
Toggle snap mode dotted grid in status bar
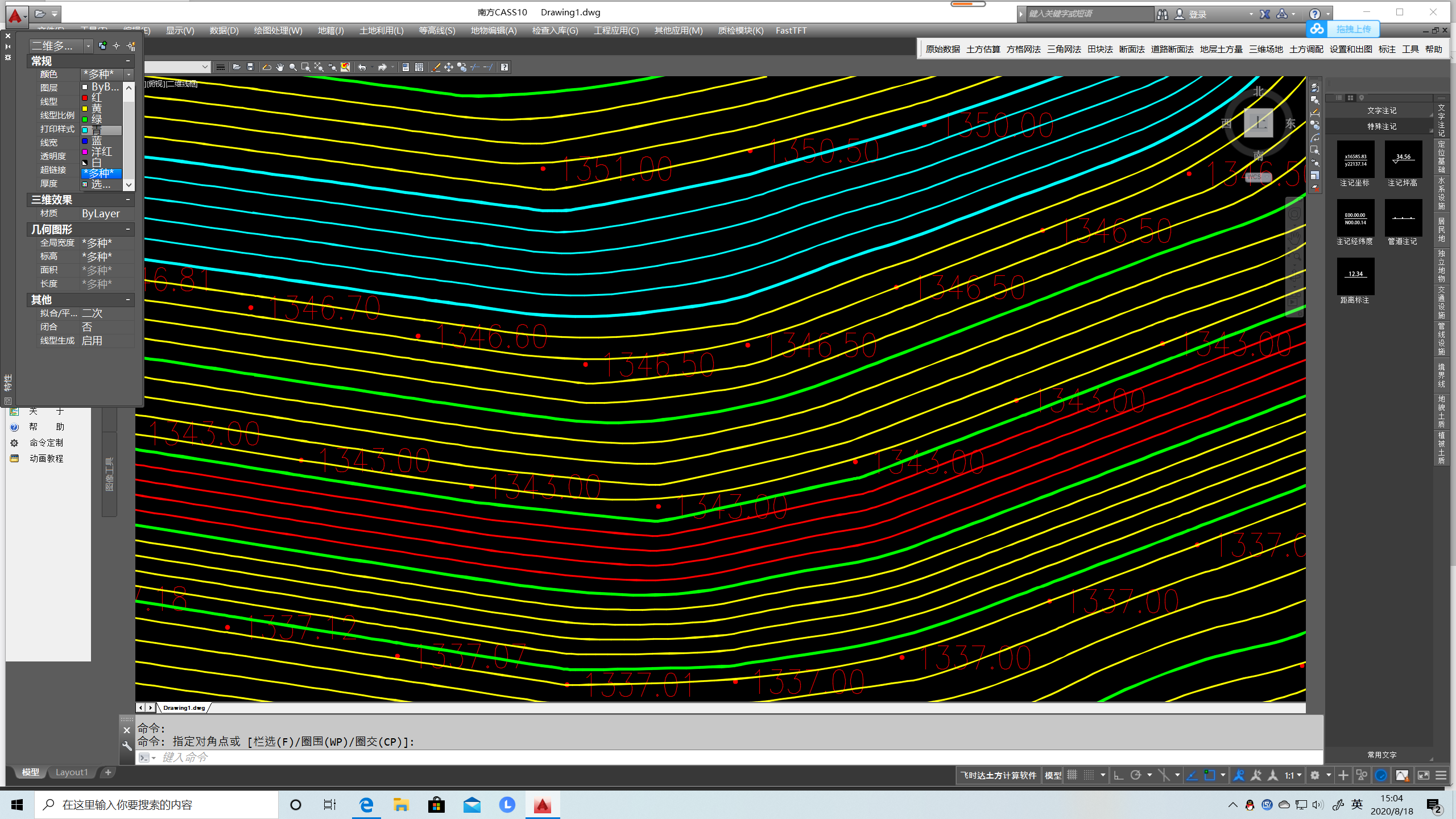pos(1089,775)
